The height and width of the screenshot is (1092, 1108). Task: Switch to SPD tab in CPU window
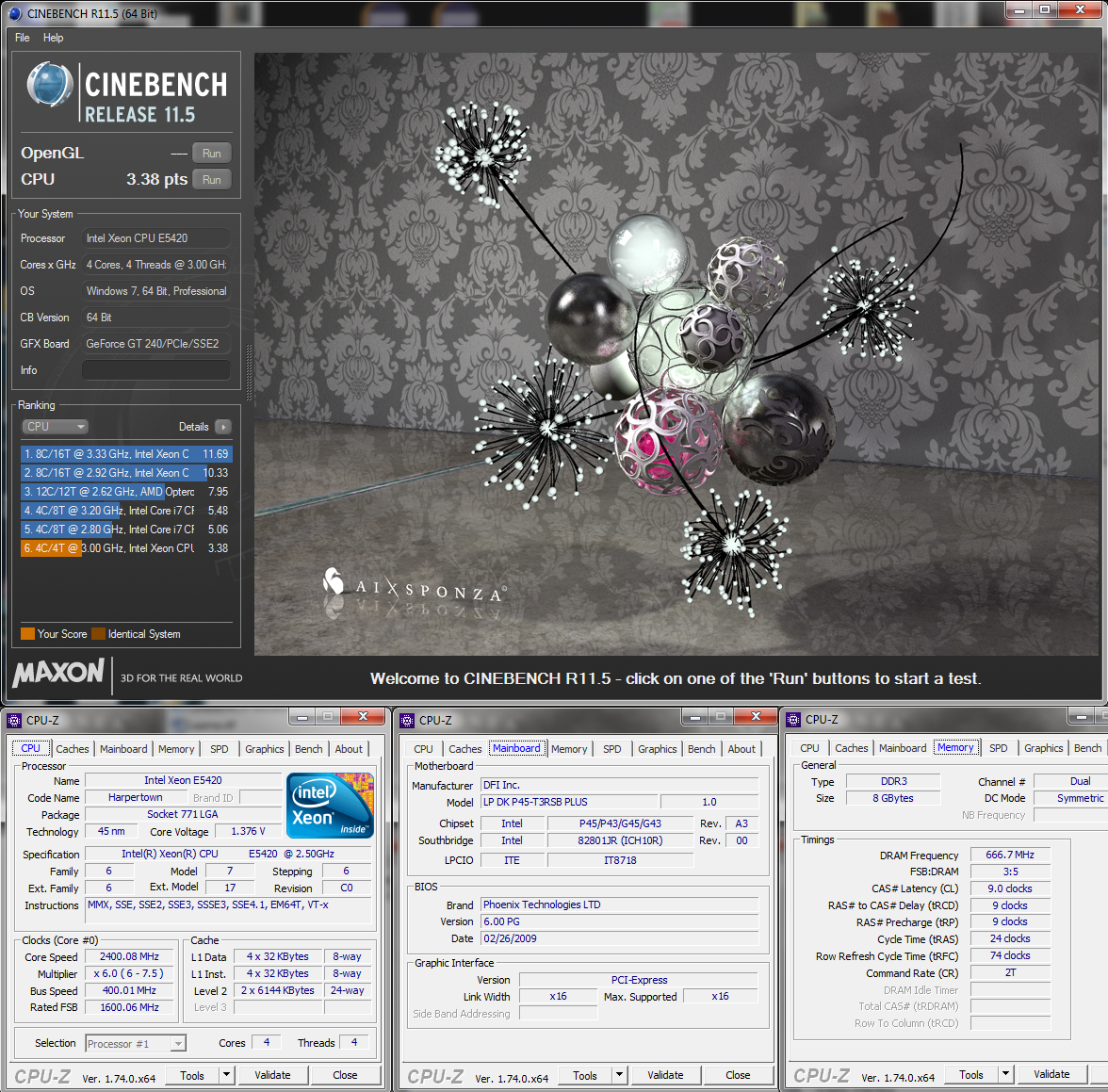220,749
